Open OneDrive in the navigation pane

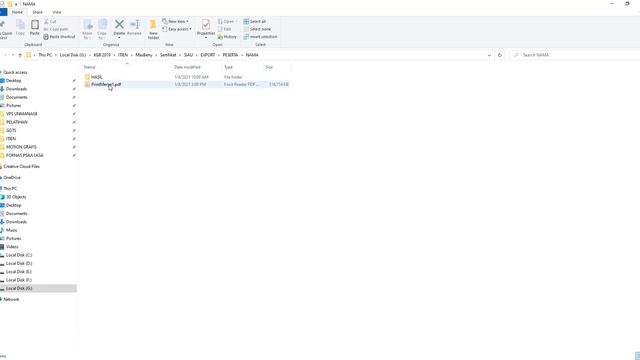pyautogui.click(x=11, y=178)
